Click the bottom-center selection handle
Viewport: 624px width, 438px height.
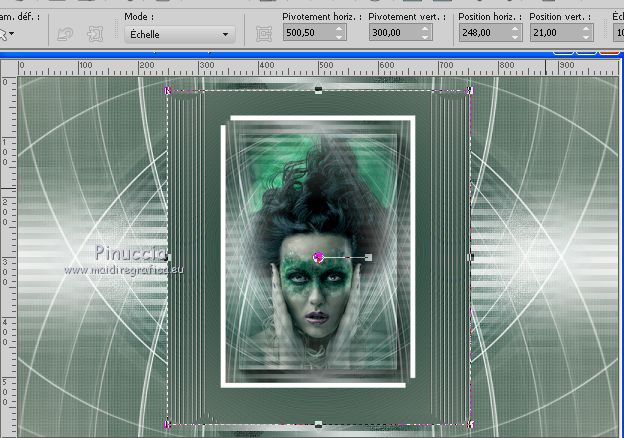point(318,424)
